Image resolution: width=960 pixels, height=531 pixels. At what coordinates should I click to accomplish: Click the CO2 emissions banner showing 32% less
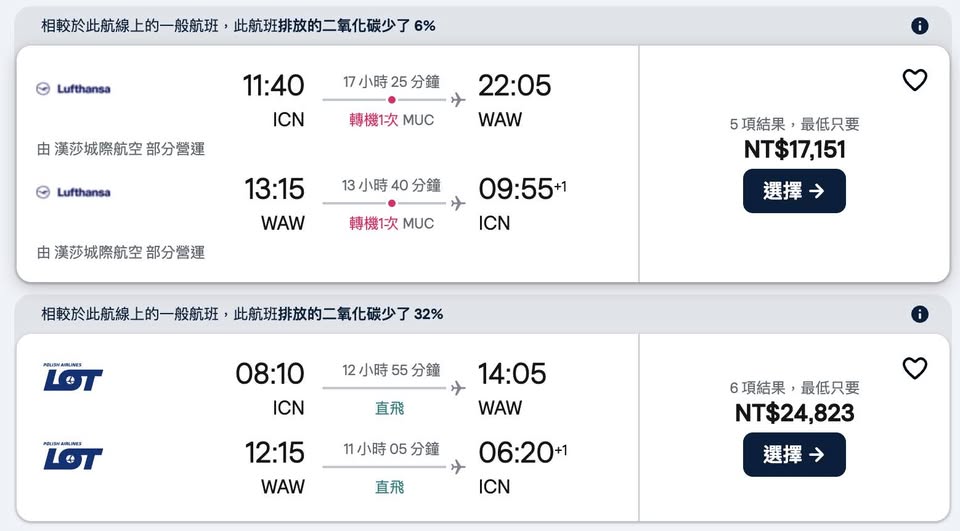click(242, 314)
